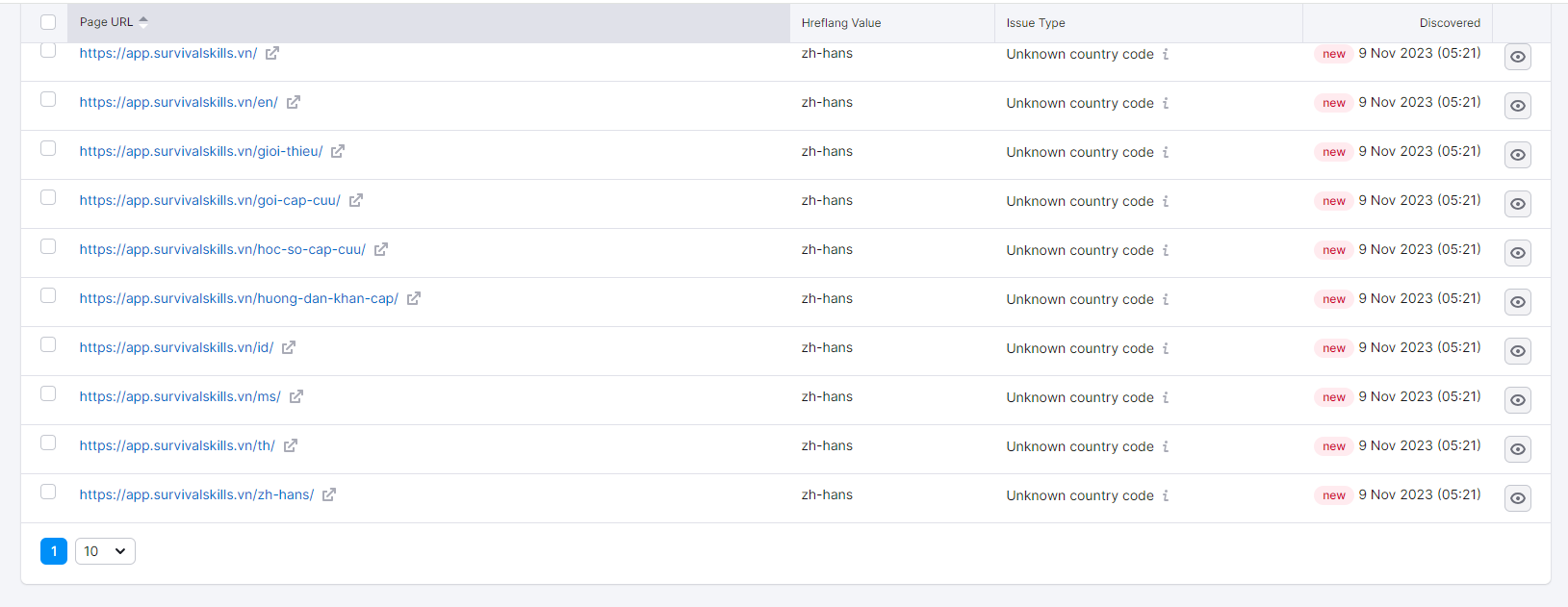The height and width of the screenshot is (607, 1568).
Task: Click info icon in /hoc-so-cap-cuu/ row issue type
Action: coord(1166,250)
